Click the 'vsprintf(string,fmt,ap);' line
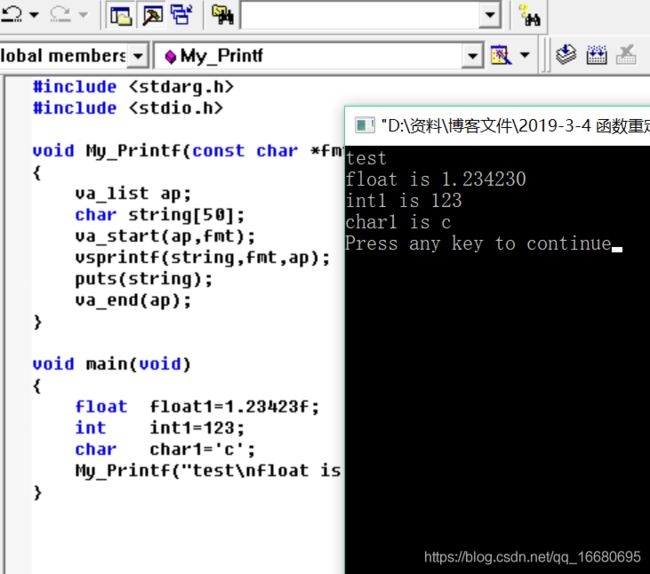 click(x=202, y=258)
